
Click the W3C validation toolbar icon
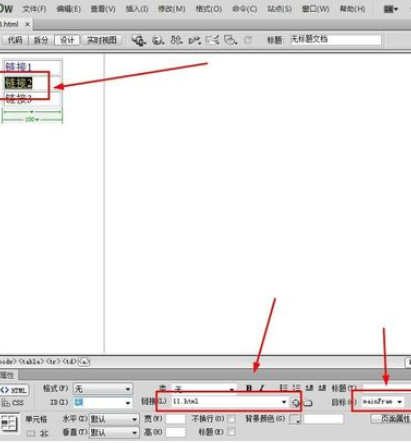click(194, 40)
